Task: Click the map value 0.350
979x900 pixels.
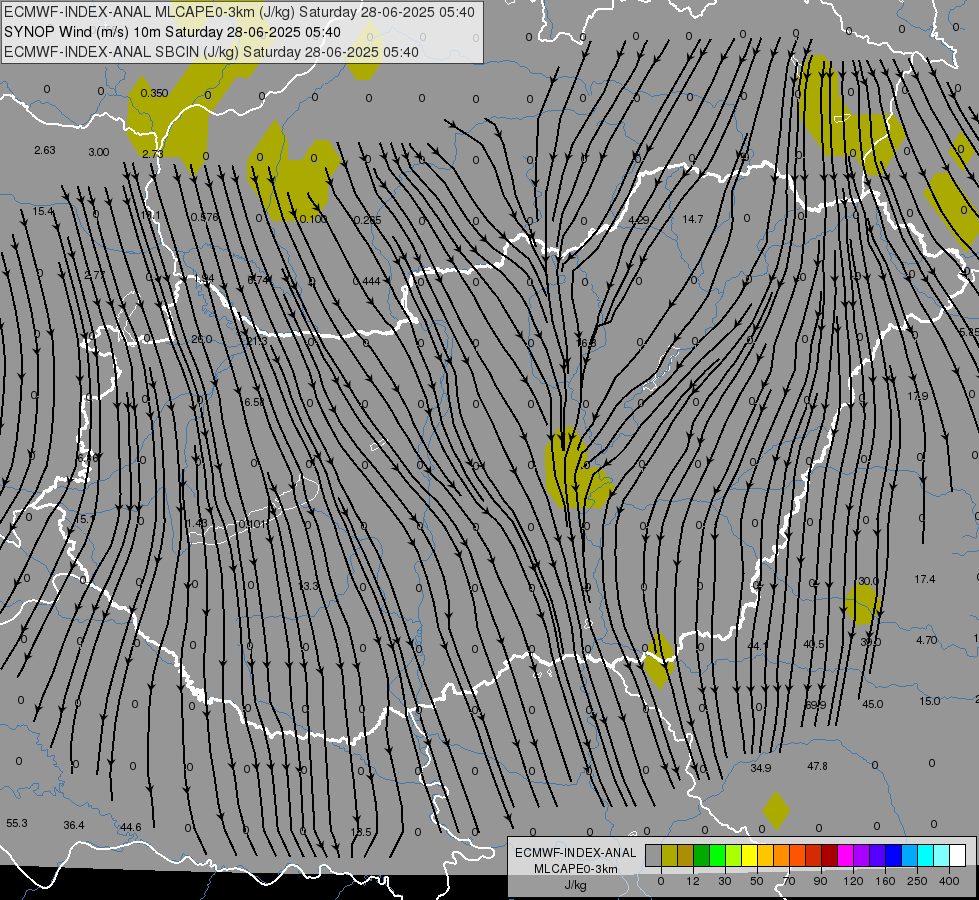Action: click(x=154, y=93)
